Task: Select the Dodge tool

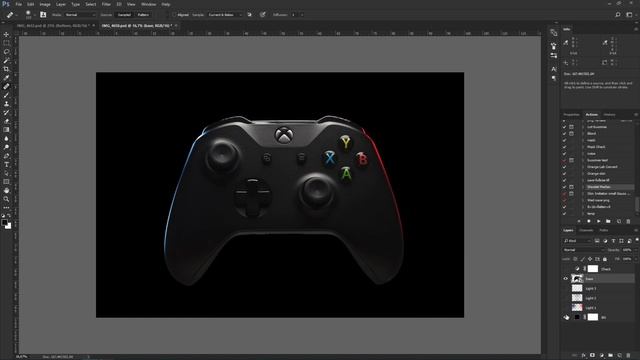Action: [x=6, y=147]
